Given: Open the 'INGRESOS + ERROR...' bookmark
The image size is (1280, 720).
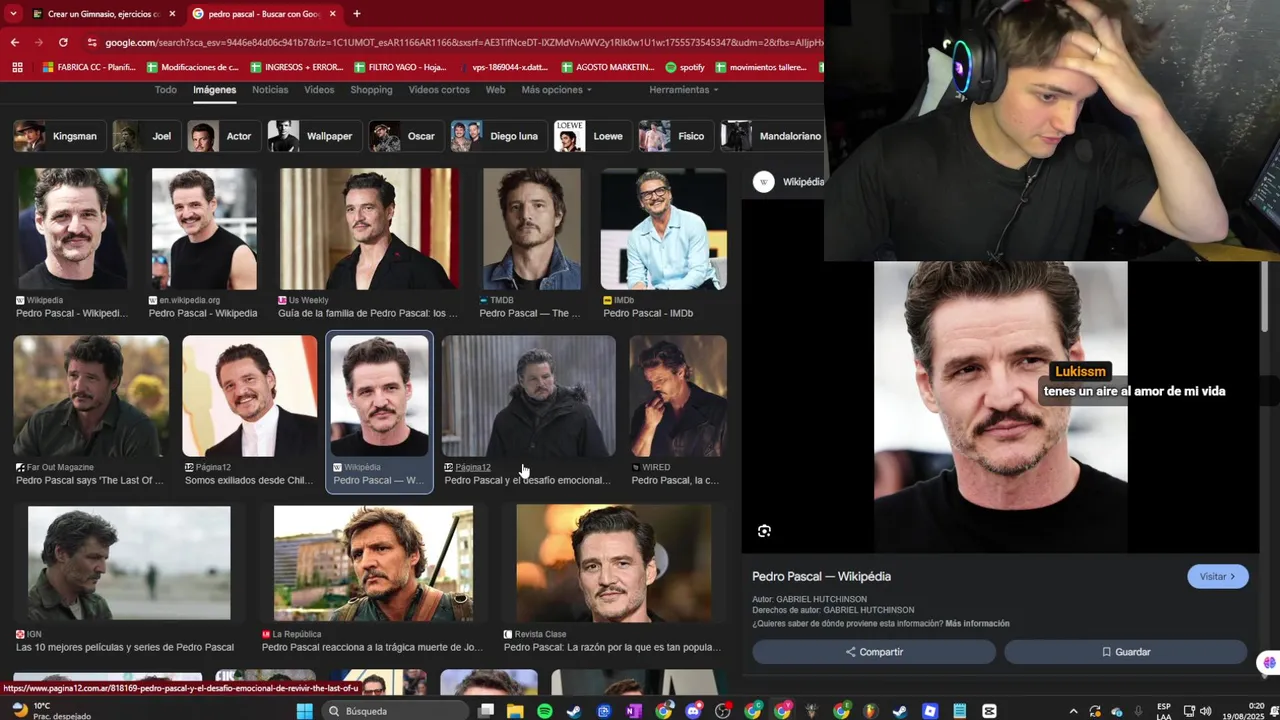Looking at the screenshot, I should coord(297,67).
